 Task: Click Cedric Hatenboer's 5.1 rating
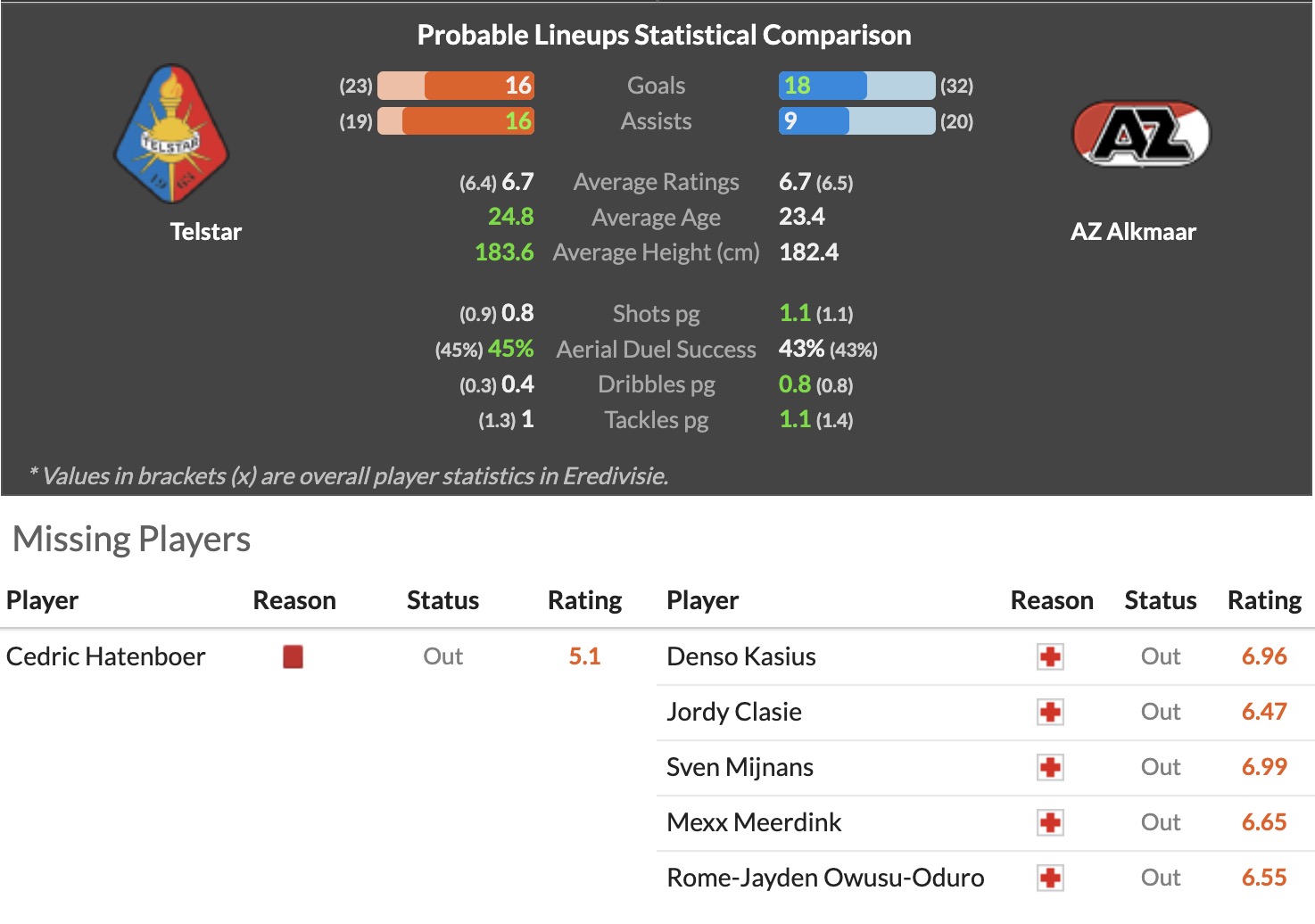pos(584,657)
